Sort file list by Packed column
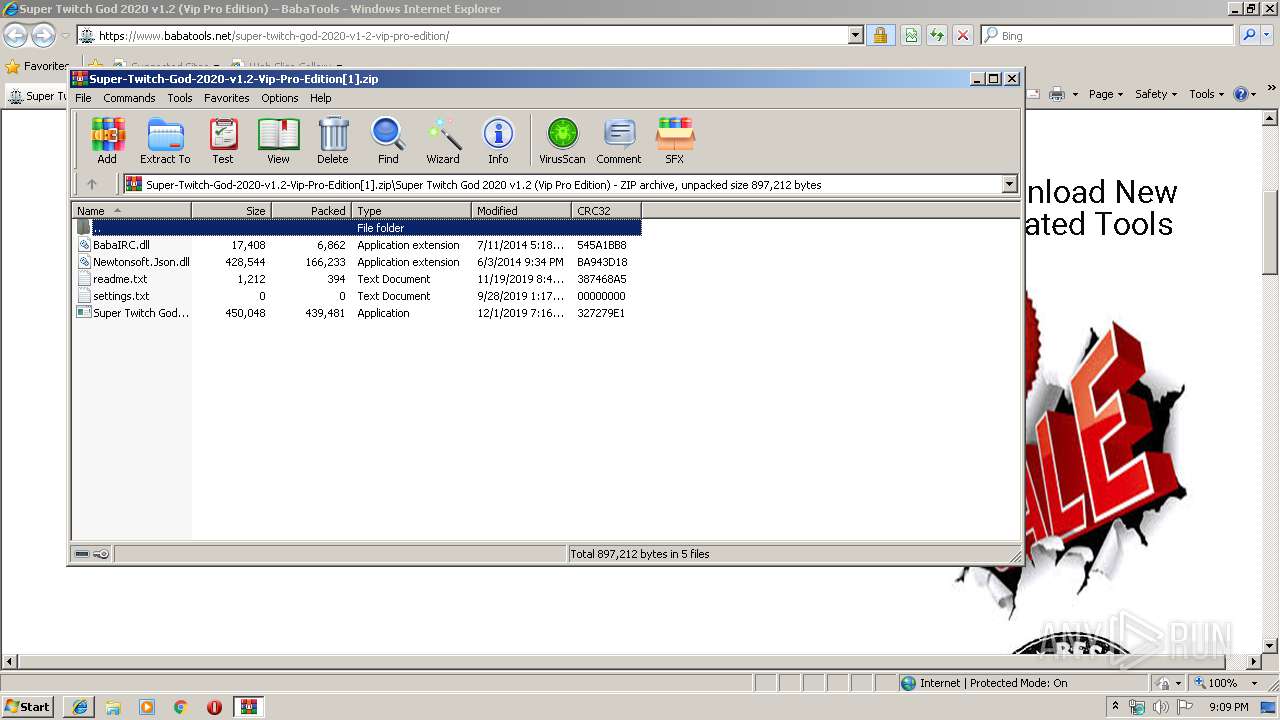The height and width of the screenshot is (720, 1280). [311, 211]
